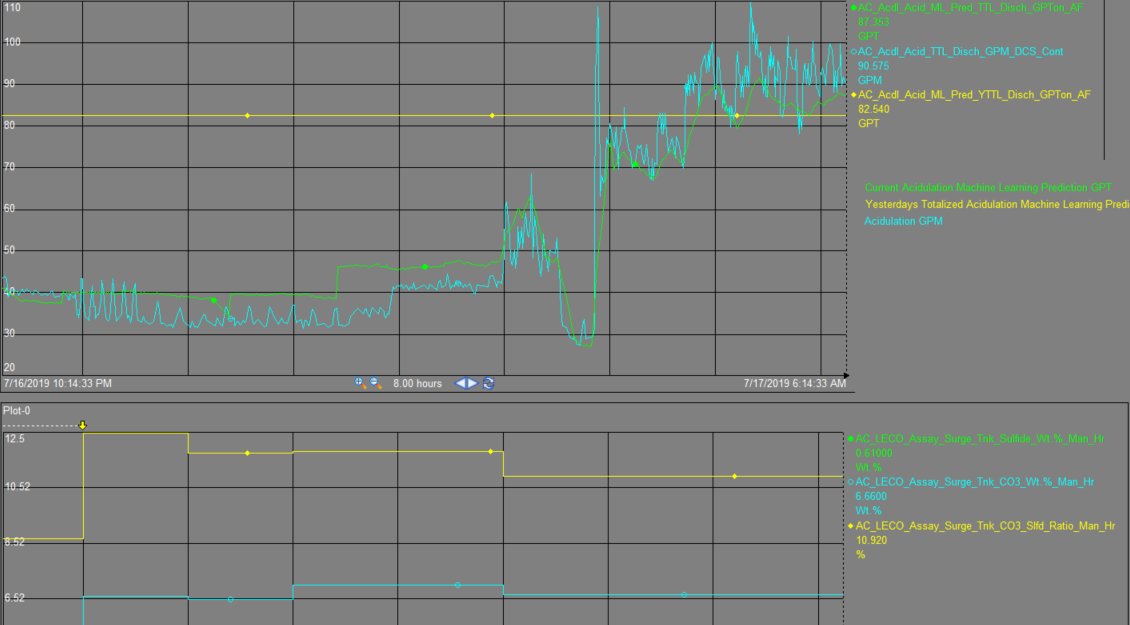This screenshot has height=625, width=1130.
Task: Click the 6.52 y-axis label in Plot-0
Action: [14, 598]
